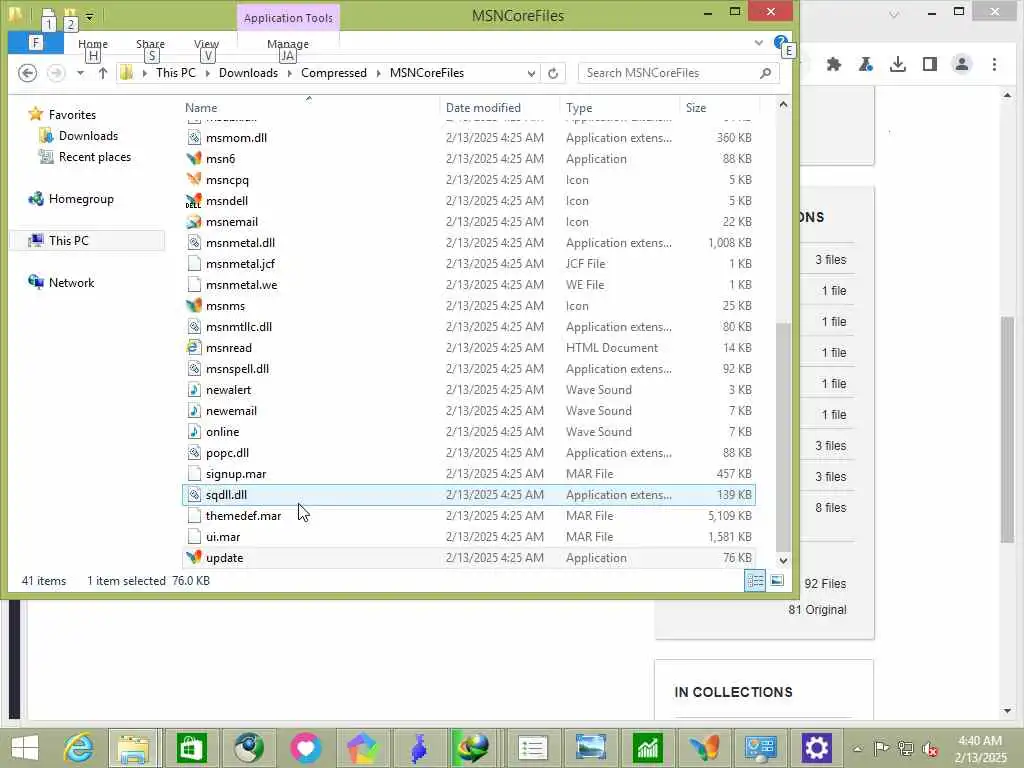The width and height of the screenshot is (1024, 768).
Task: Select the newemail wave sound icon
Action: pos(194,411)
